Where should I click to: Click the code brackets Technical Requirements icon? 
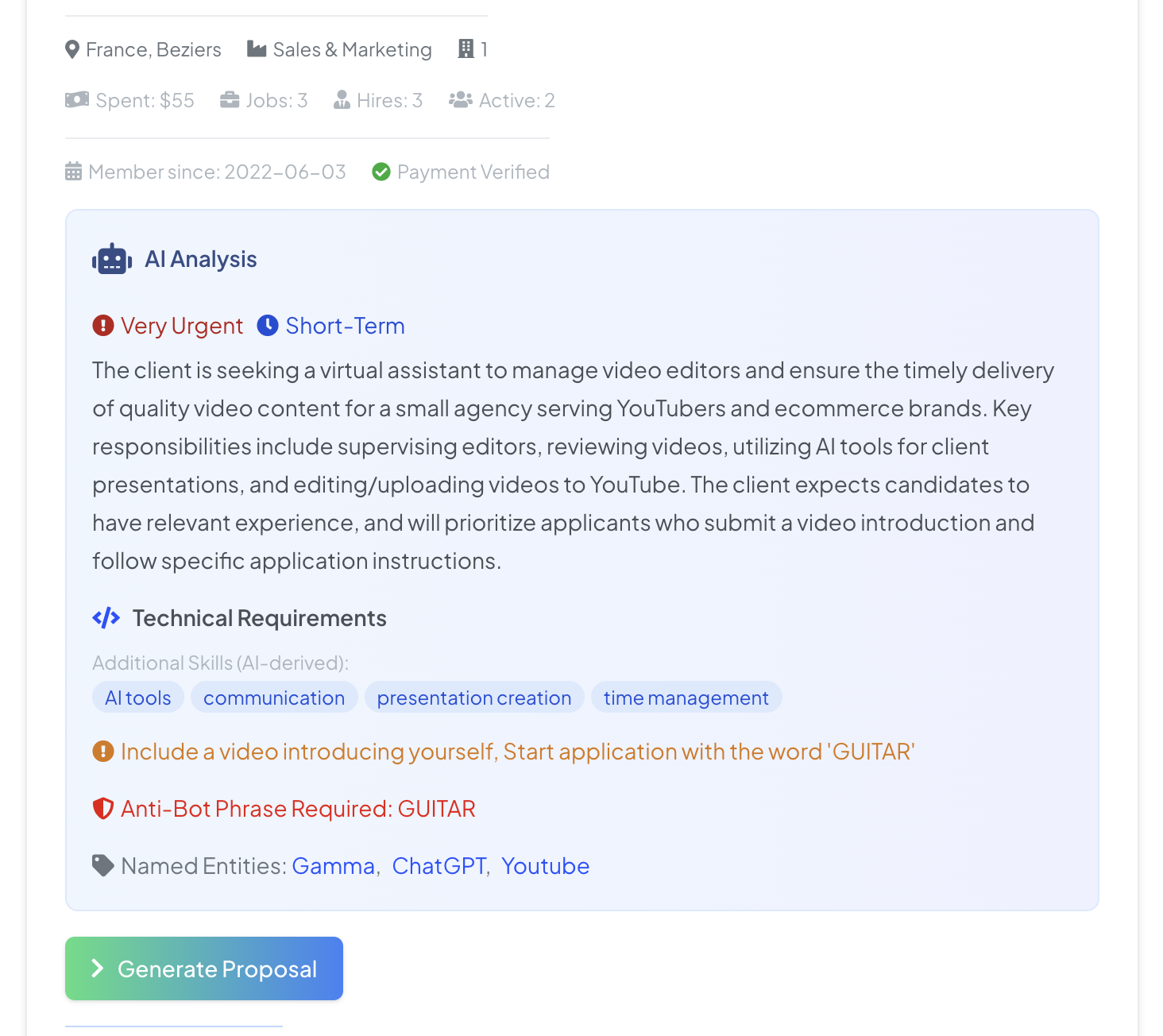[106, 618]
